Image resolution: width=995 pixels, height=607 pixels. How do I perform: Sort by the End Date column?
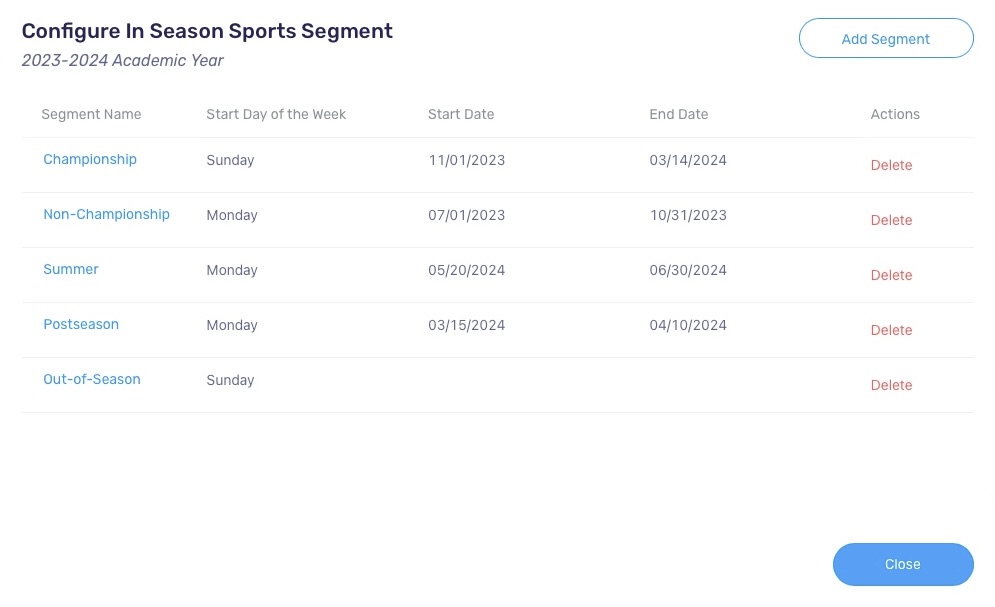pos(679,114)
